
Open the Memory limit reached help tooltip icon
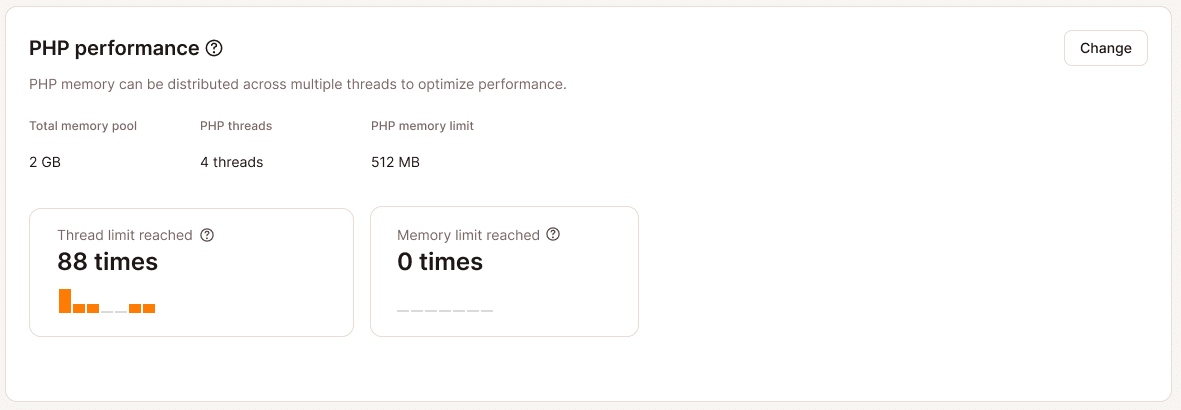[x=553, y=235]
